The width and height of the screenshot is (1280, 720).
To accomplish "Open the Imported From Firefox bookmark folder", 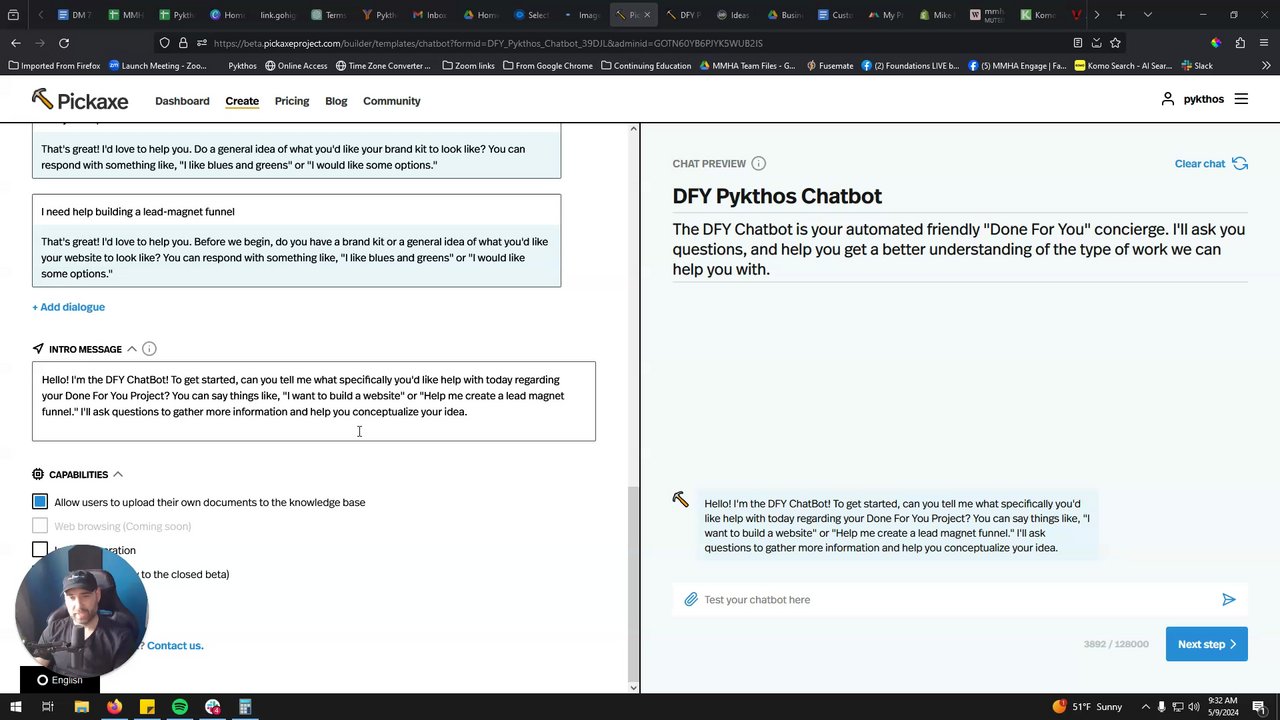I will [x=54, y=66].
